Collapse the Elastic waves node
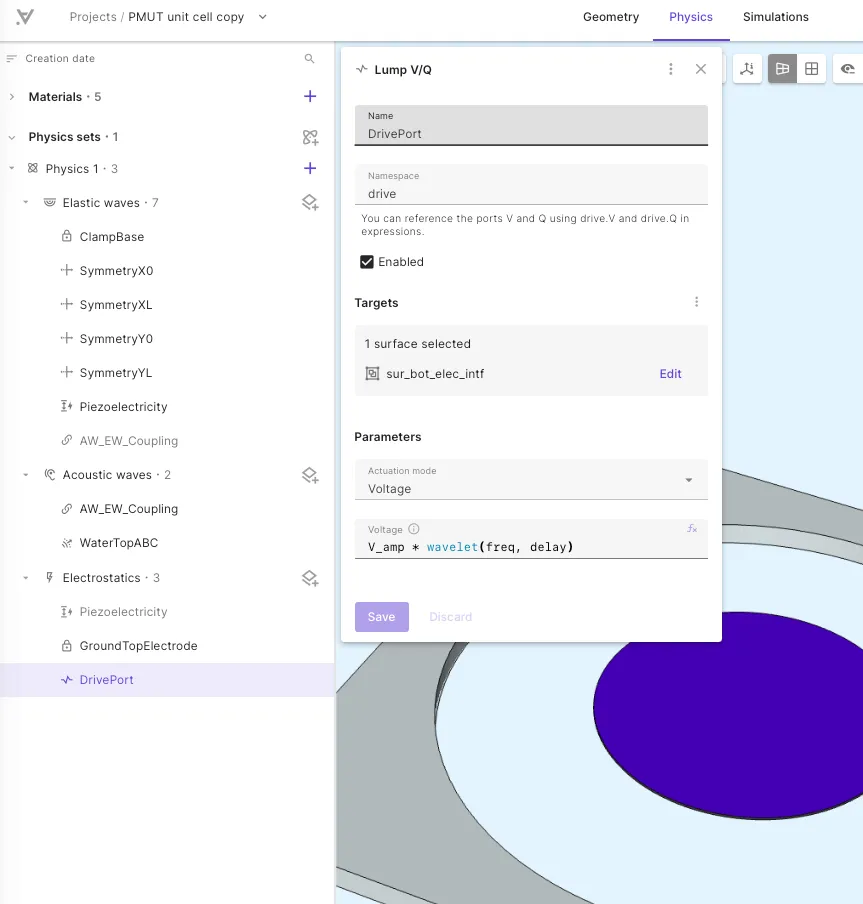The image size is (863, 904). (25, 202)
